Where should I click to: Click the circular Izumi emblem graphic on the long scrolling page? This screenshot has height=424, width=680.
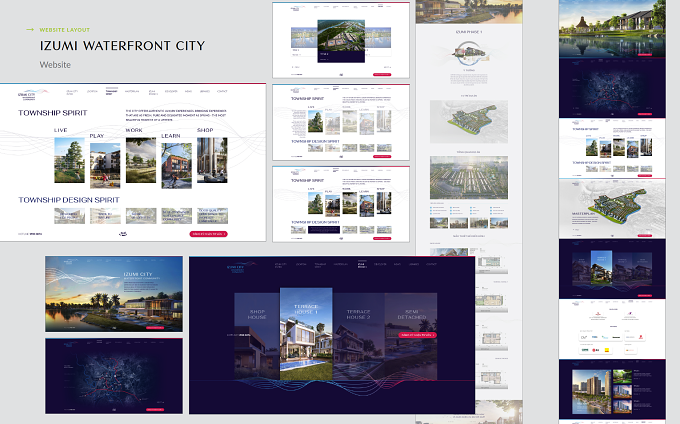pyautogui.click(x=469, y=53)
